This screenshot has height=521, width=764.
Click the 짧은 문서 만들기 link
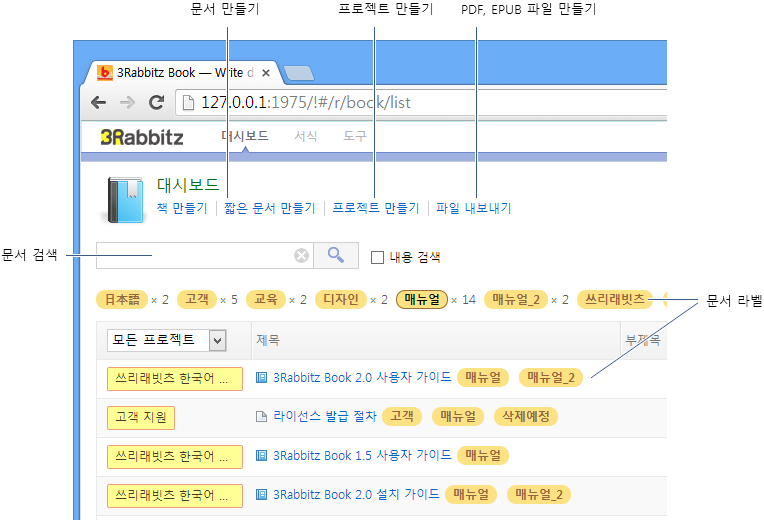(x=269, y=208)
